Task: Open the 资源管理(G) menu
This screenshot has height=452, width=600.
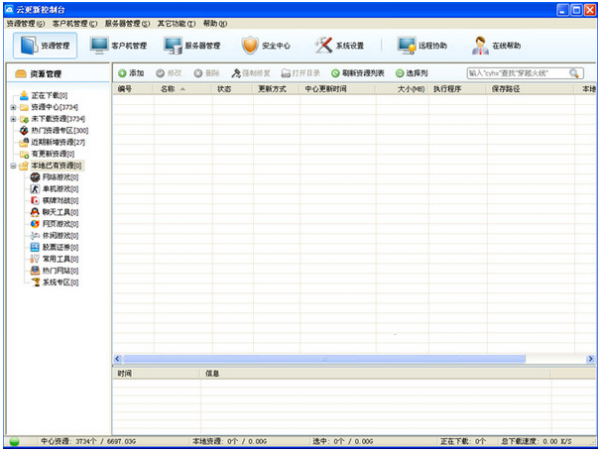Action: click(x=26, y=24)
